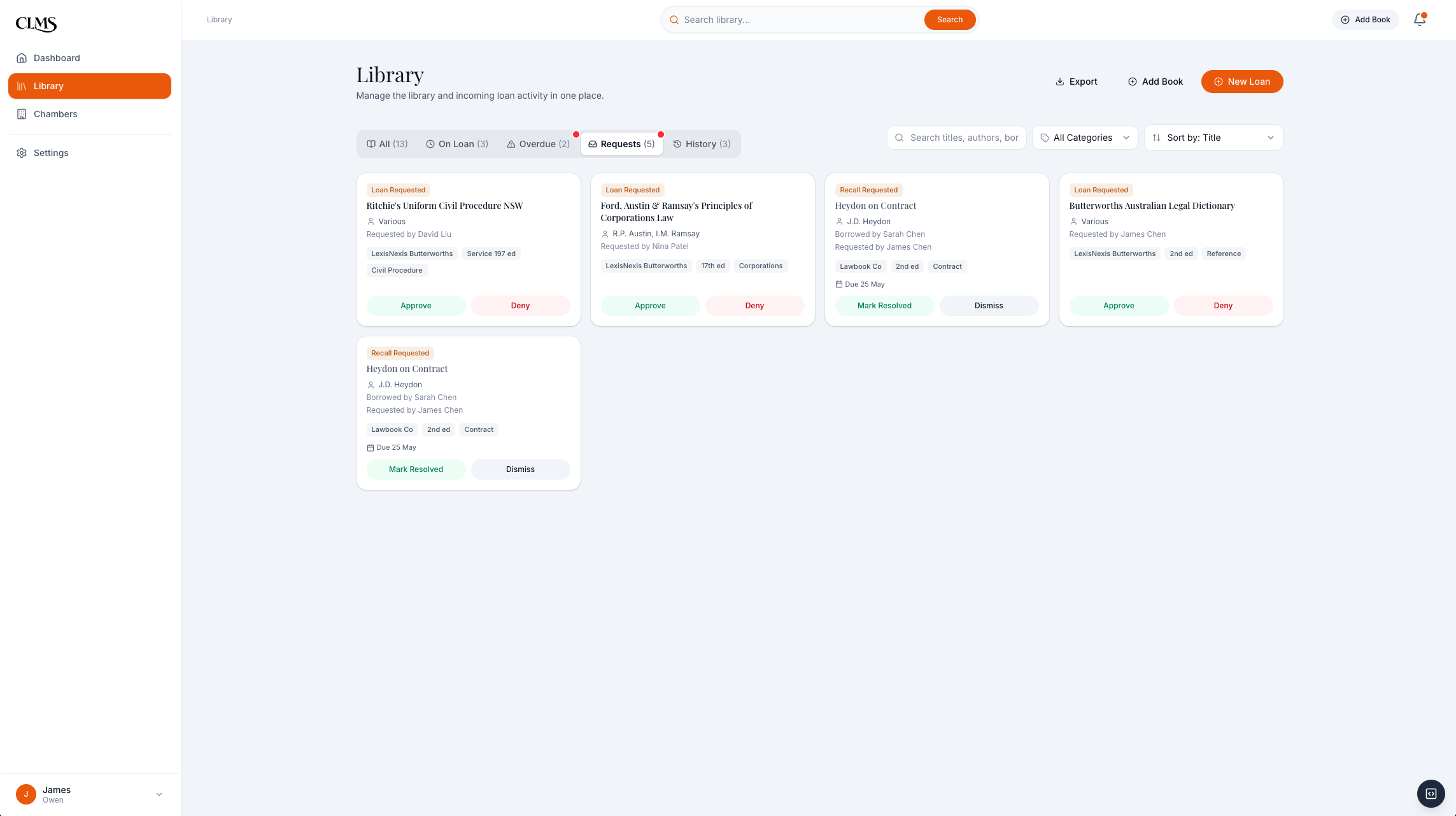The height and width of the screenshot is (816, 1456).
Task: Switch to the All (13) tab
Action: (387, 144)
